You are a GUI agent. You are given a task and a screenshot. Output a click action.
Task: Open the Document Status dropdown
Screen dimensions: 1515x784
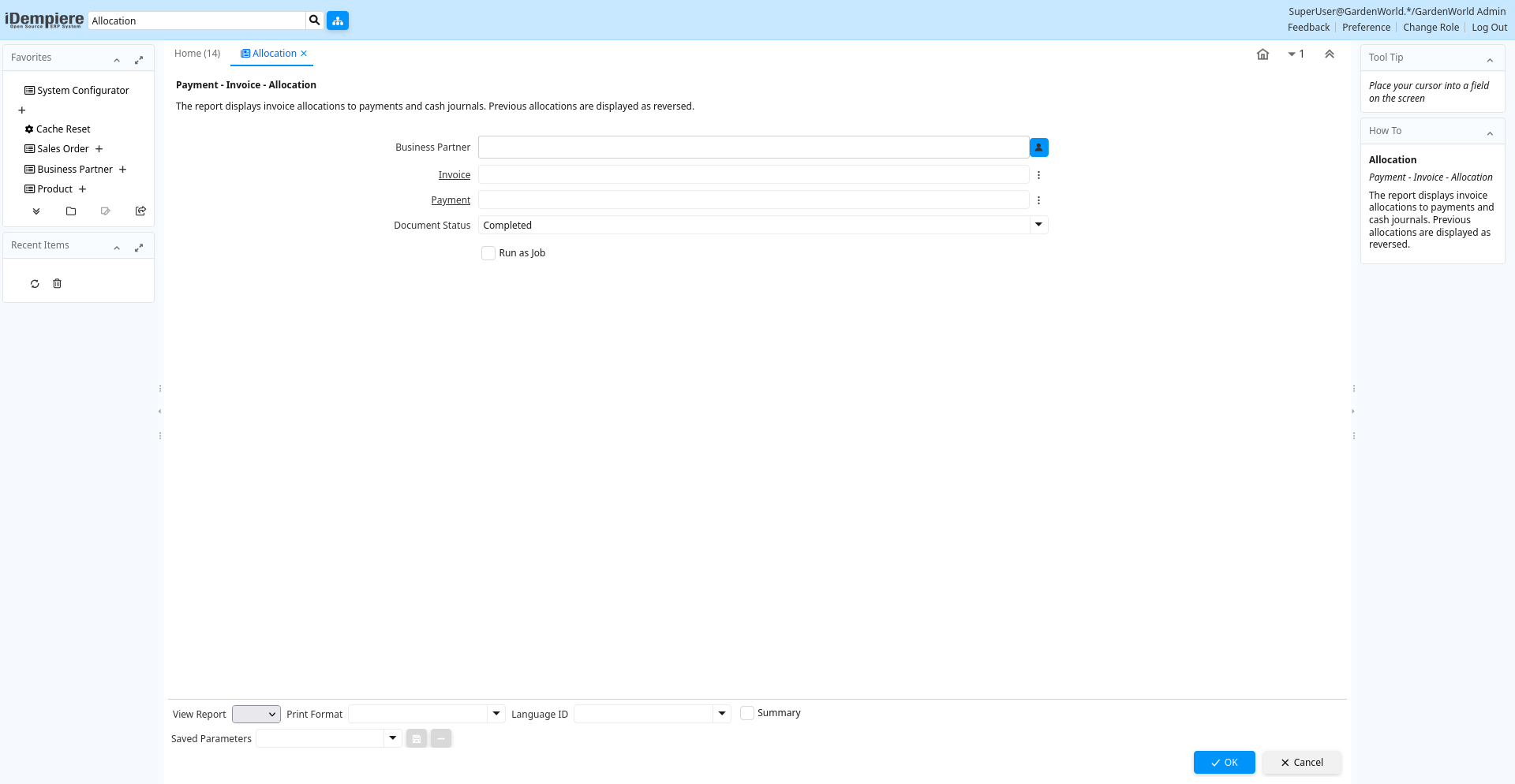click(x=1038, y=225)
